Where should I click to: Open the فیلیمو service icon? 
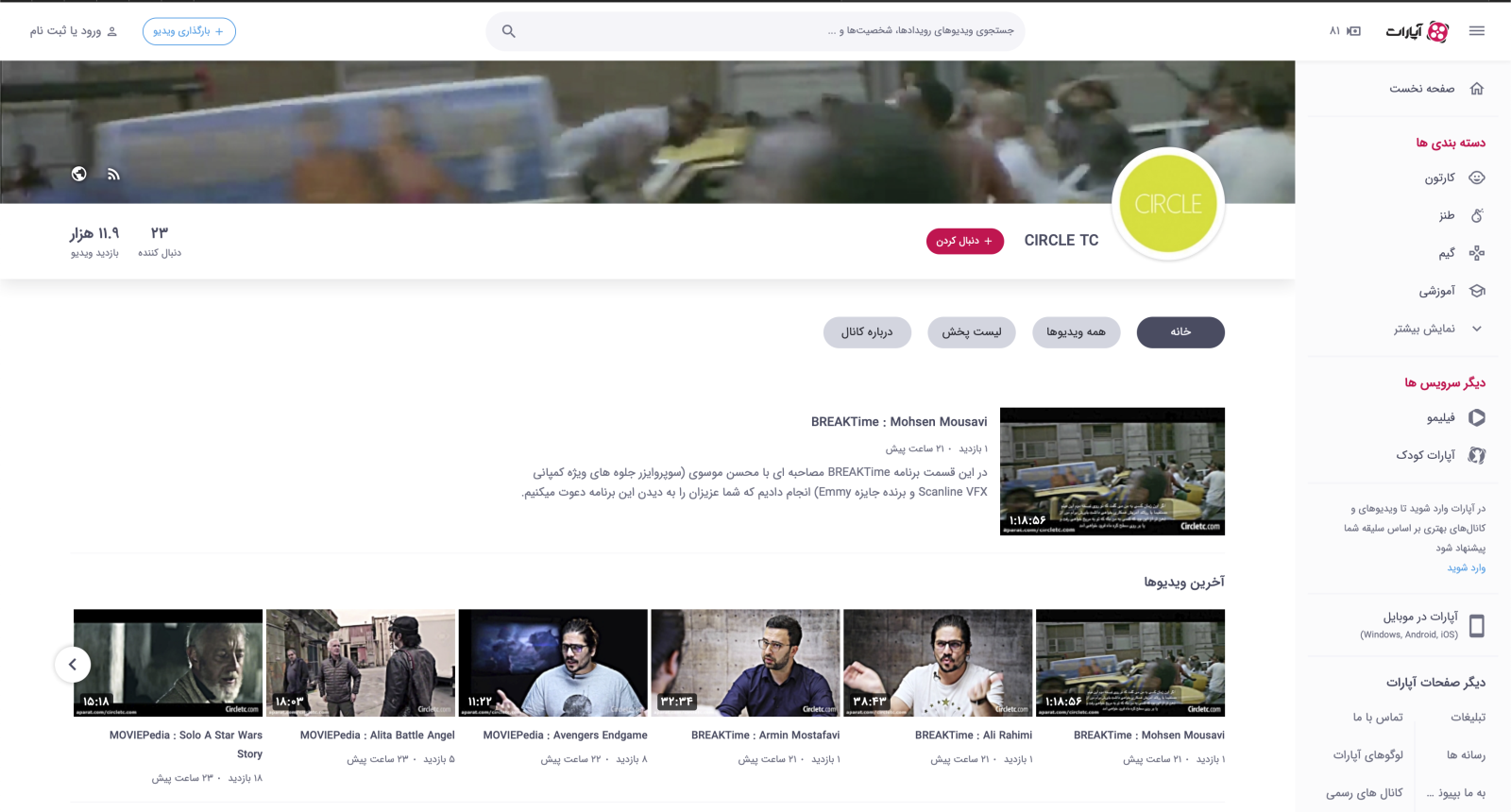tap(1477, 417)
